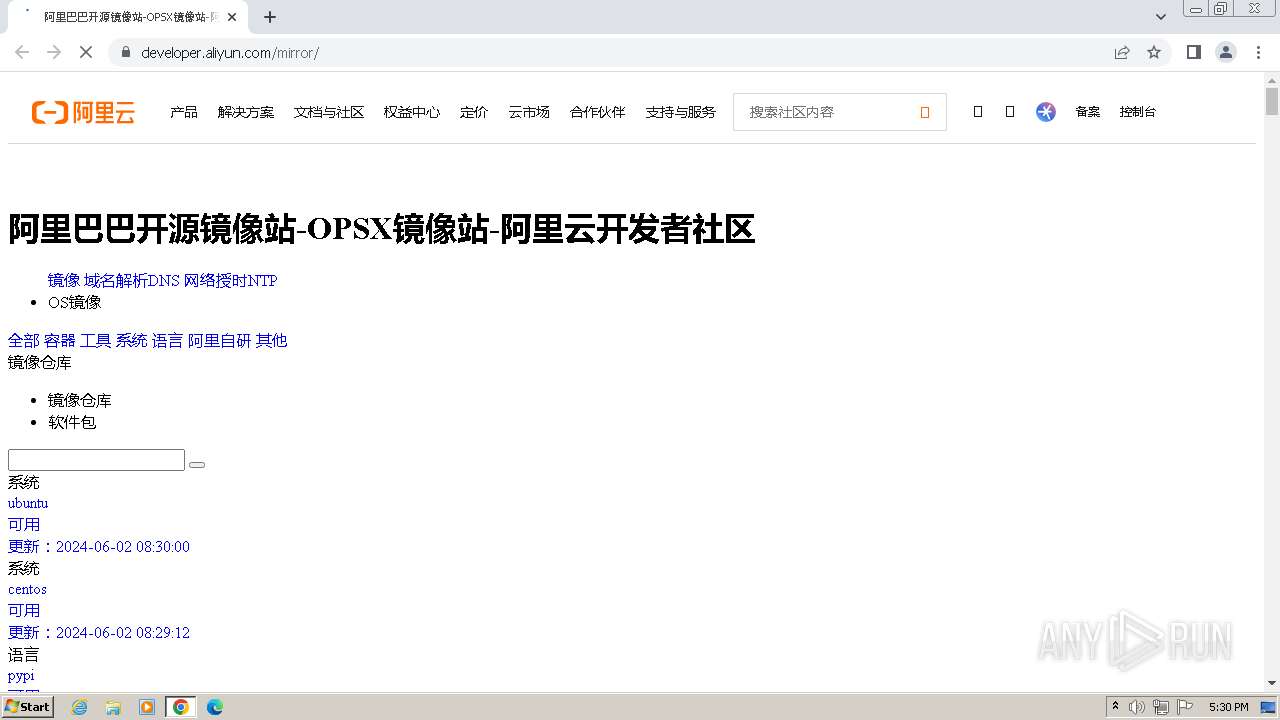Viewport: 1280px width, 720px height.
Task: Go back using the browser back arrow
Action: tap(22, 52)
